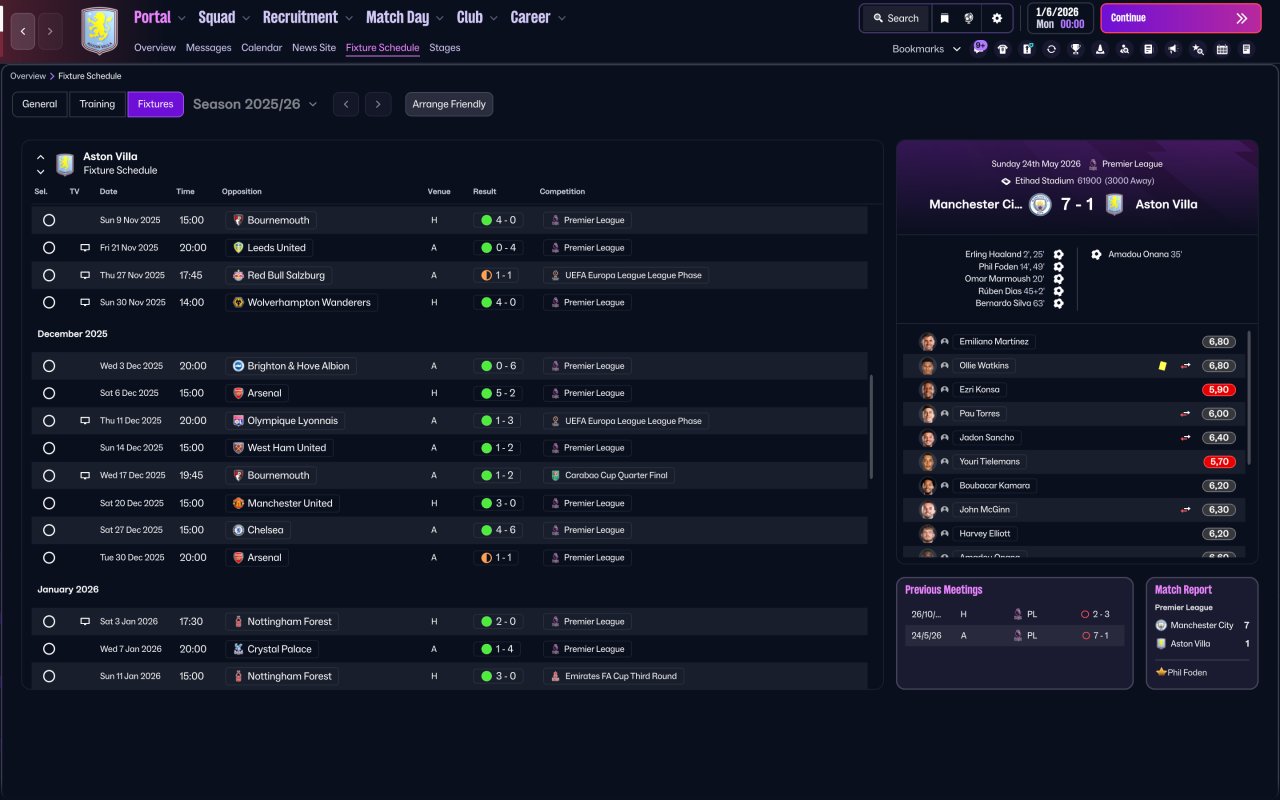
Task: Open the messages bubble with 9+ badge
Action: (980, 47)
